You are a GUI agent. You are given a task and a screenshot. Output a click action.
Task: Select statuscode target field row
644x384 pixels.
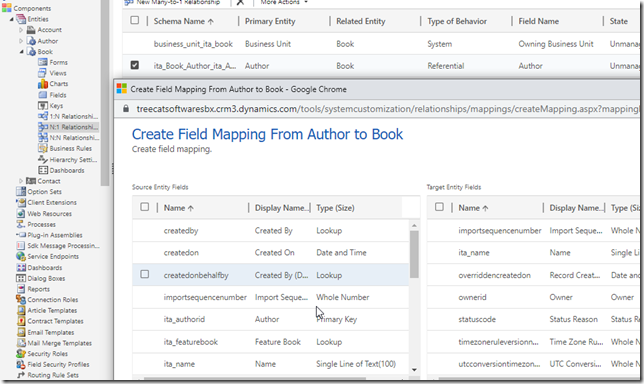tap(534, 319)
